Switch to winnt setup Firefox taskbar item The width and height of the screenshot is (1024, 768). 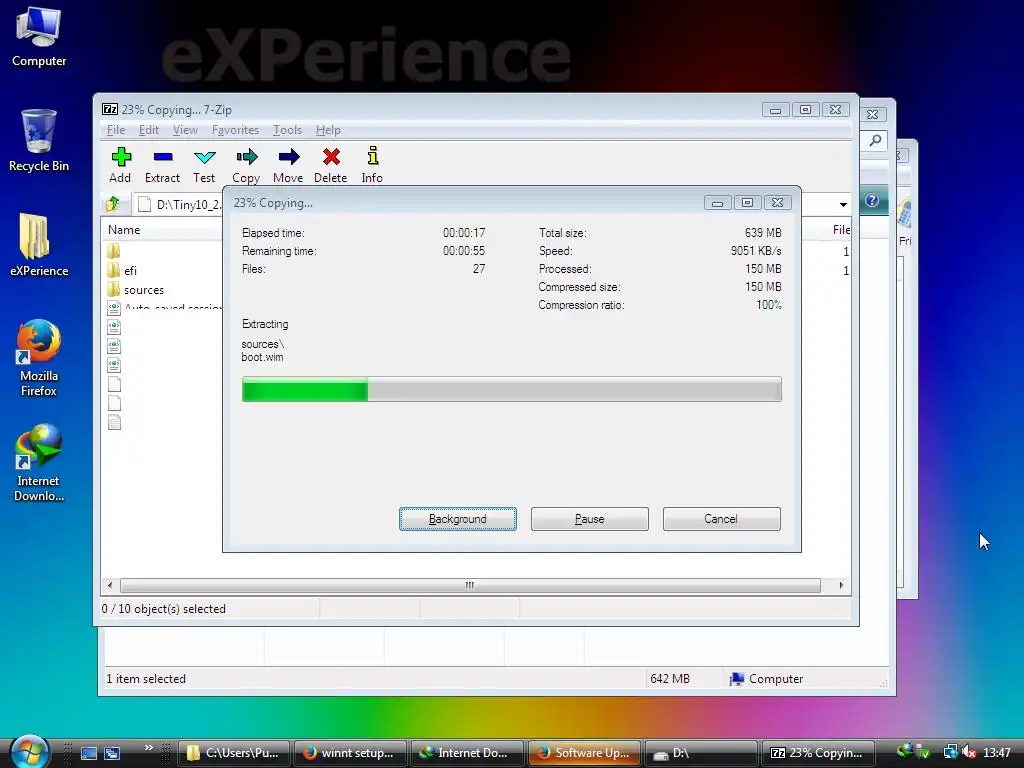point(350,753)
